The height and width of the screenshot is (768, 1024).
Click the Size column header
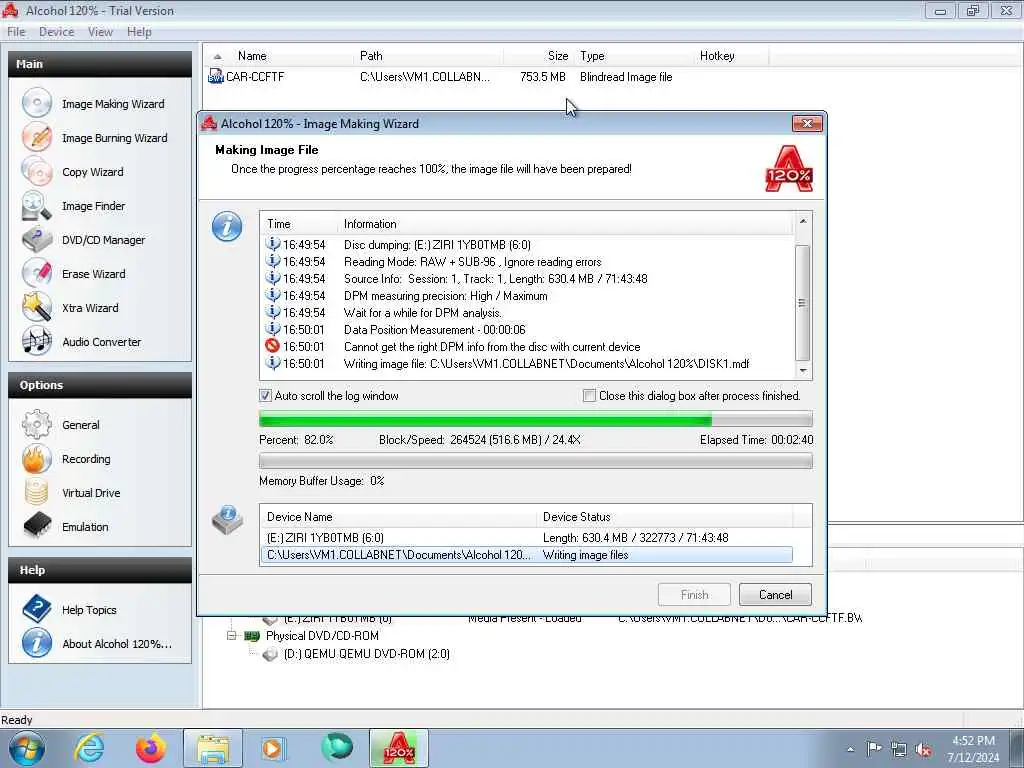(x=539, y=56)
